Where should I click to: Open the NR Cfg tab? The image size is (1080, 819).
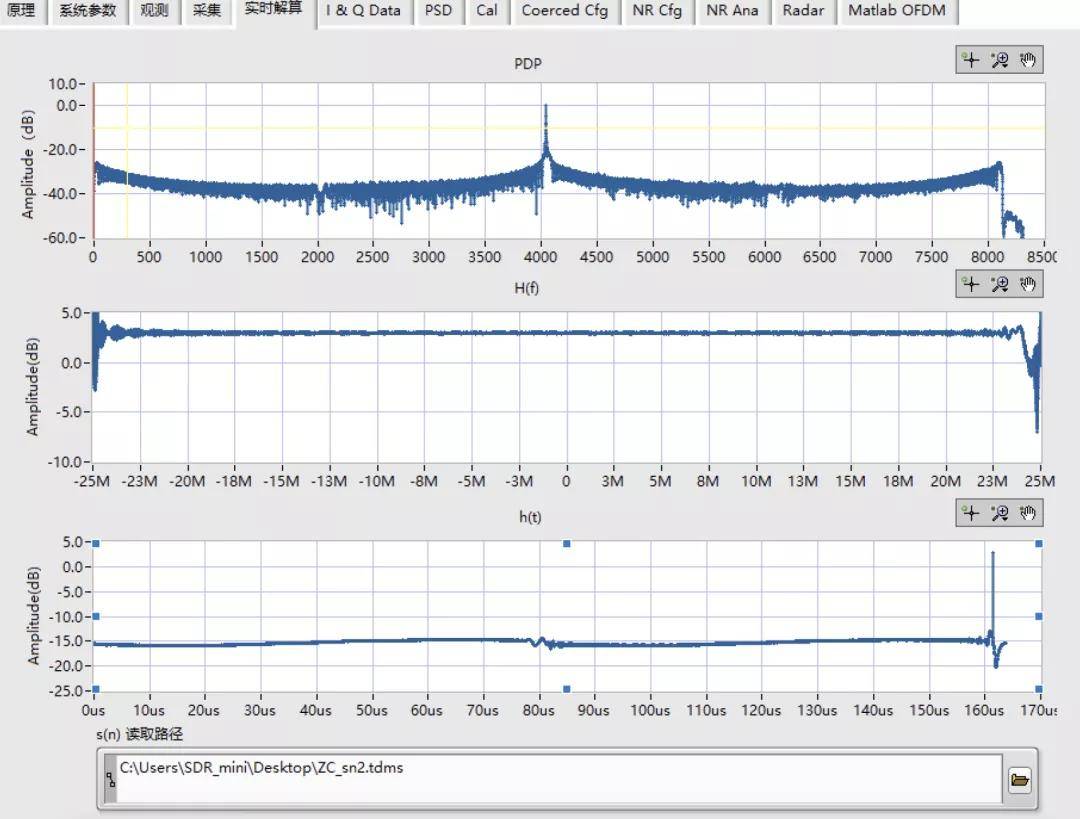(657, 11)
